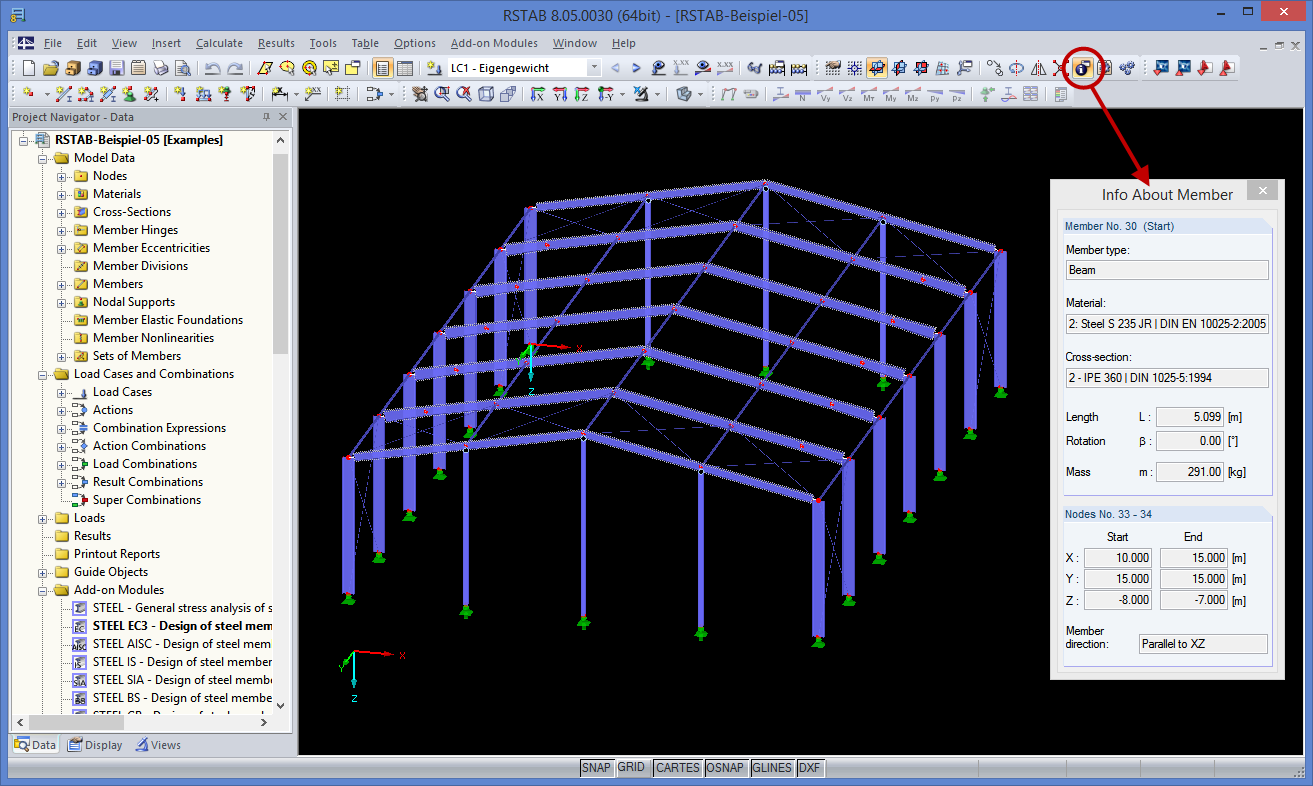Screen dimensions: 1313x786
Task: Click the Info About Member toolbar icon
Action: tap(1082, 68)
